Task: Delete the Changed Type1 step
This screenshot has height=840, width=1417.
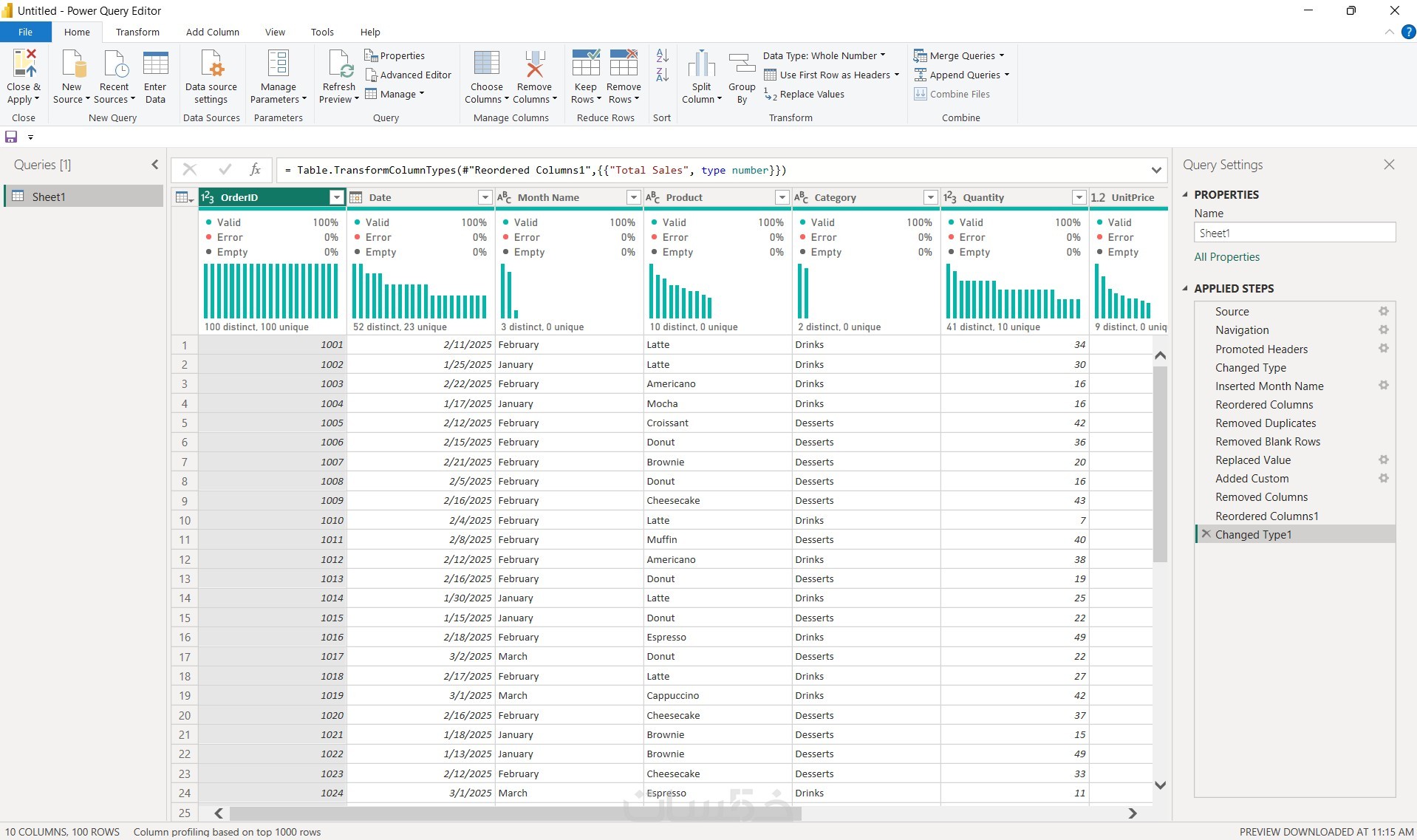Action: pyautogui.click(x=1206, y=534)
